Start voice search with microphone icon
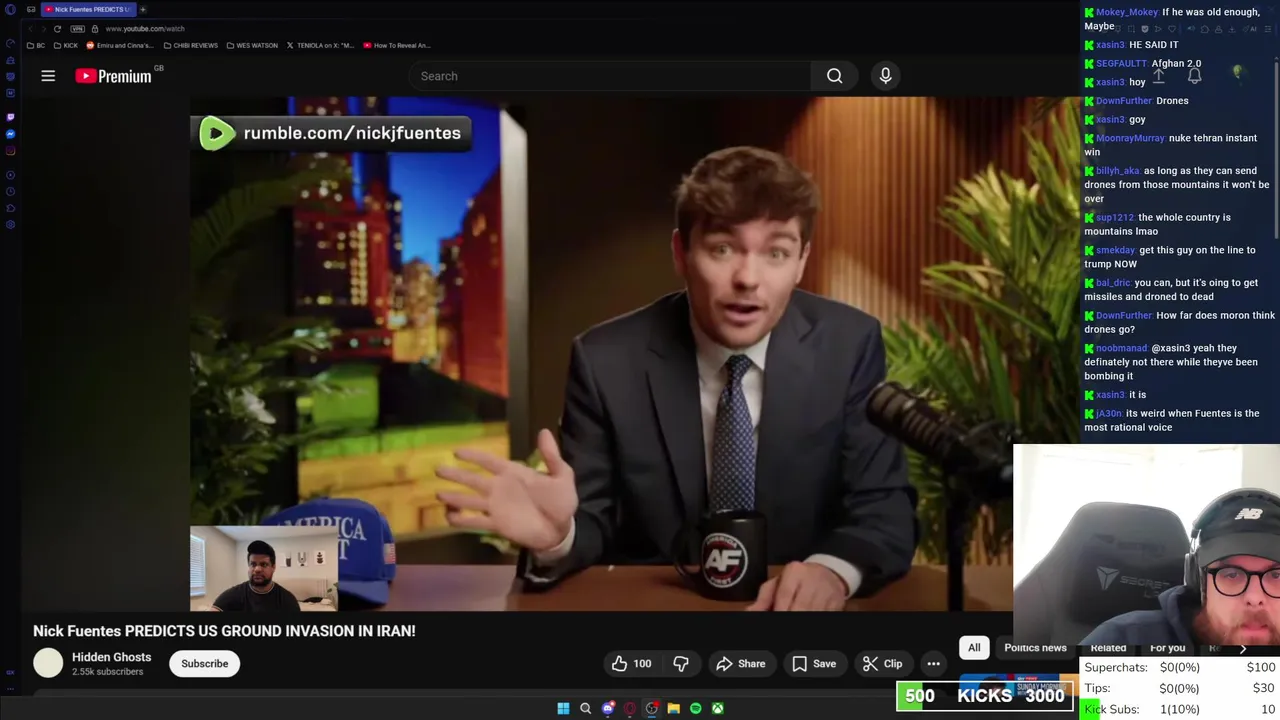Viewport: 1280px width, 720px height. [x=885, y=76]
